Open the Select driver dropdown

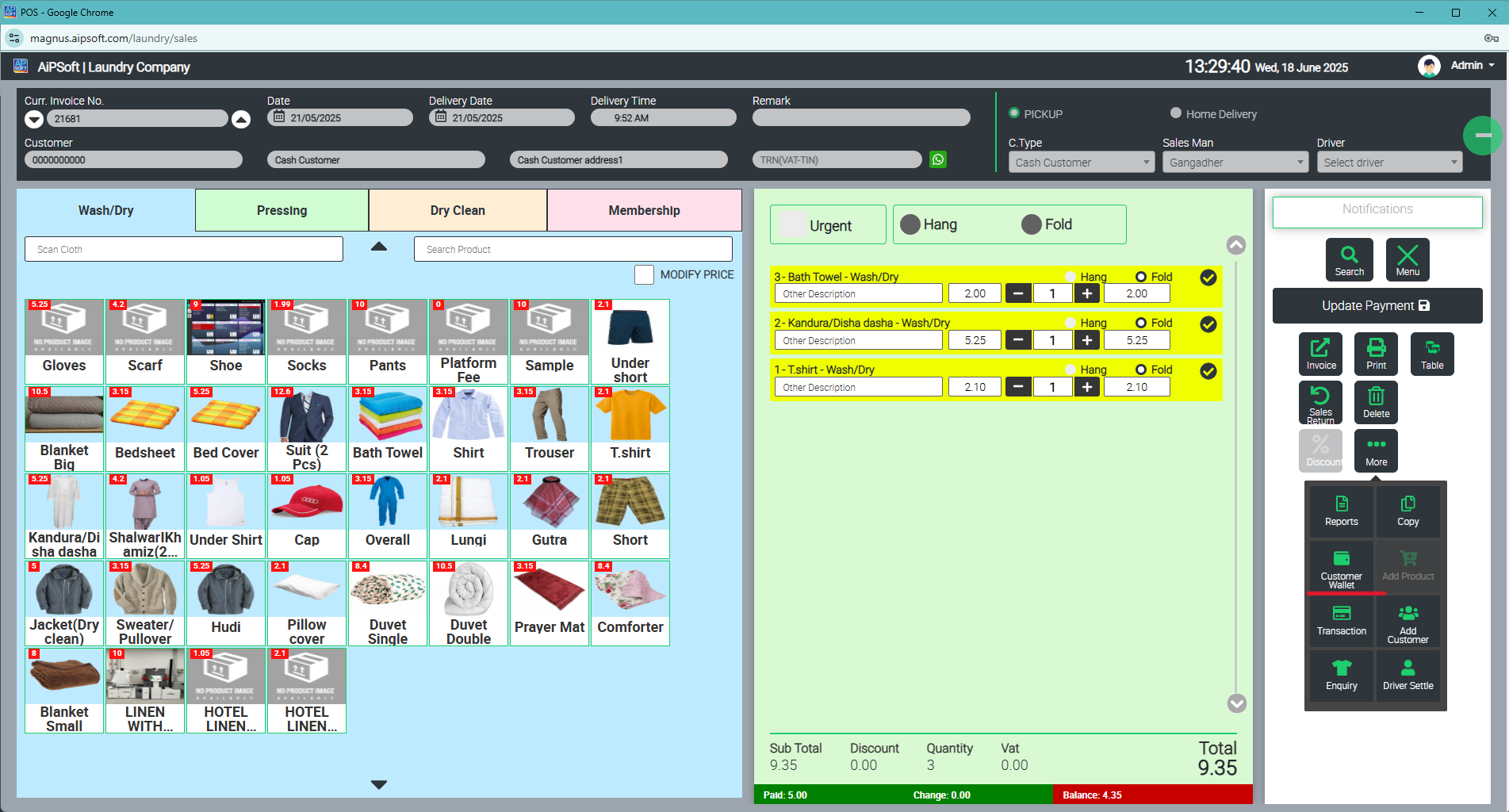coord(1389,162)
